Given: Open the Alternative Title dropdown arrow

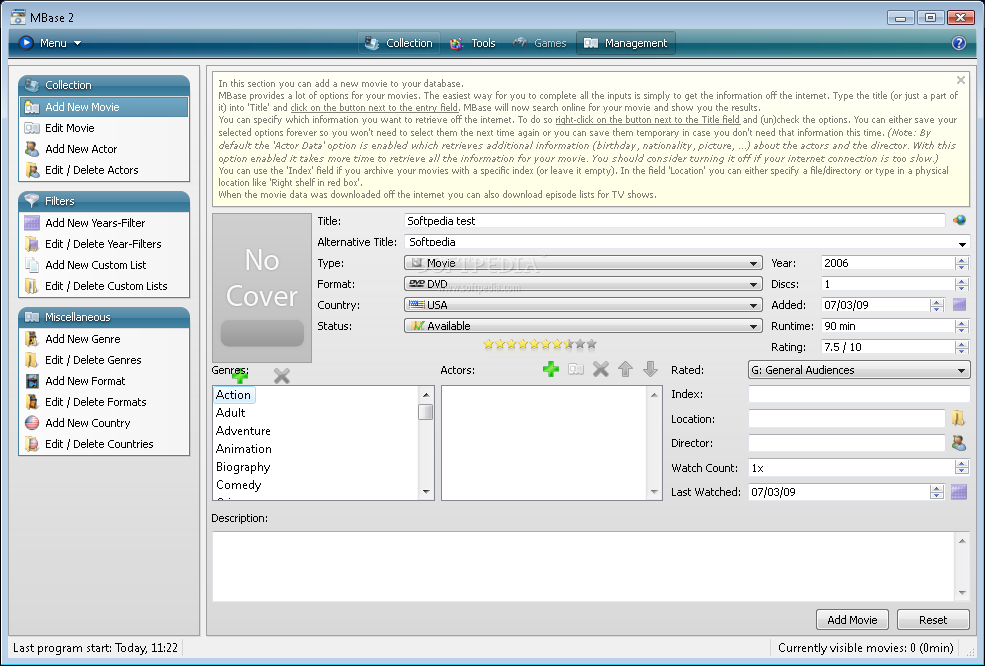Looking at the screenshot, I should [962, 243].
